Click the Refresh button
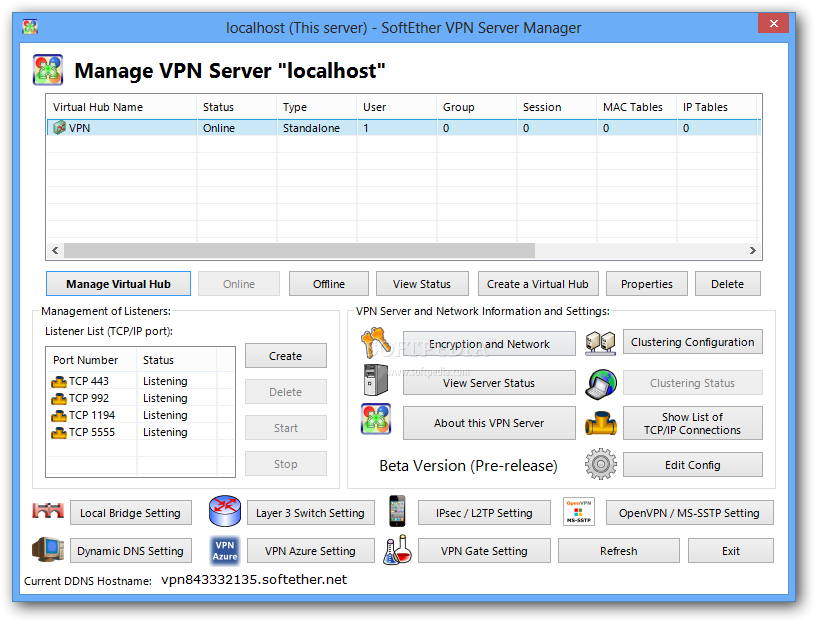 [619, 551]
